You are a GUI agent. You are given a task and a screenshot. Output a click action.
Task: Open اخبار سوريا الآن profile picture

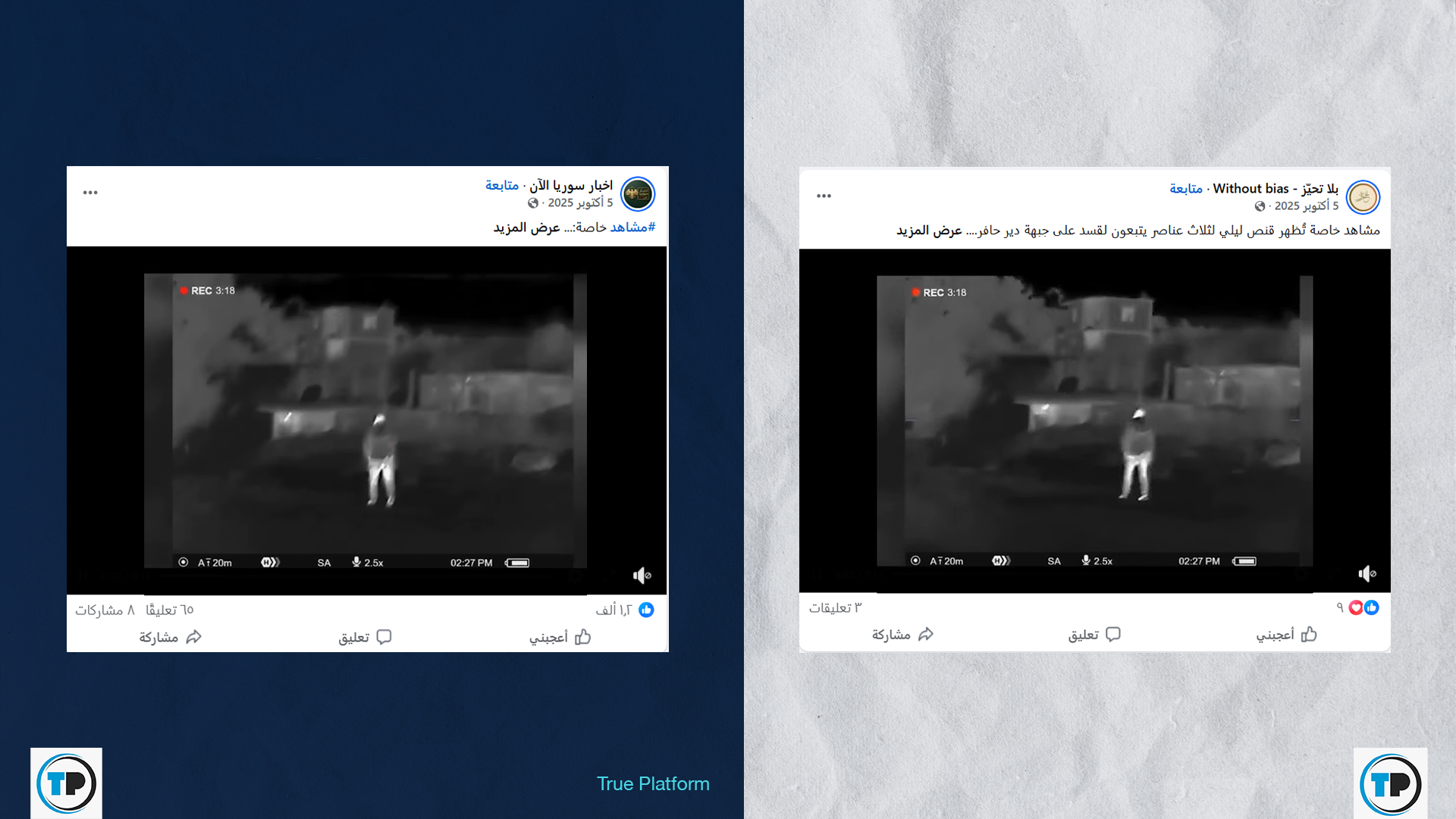pos(637,194)
